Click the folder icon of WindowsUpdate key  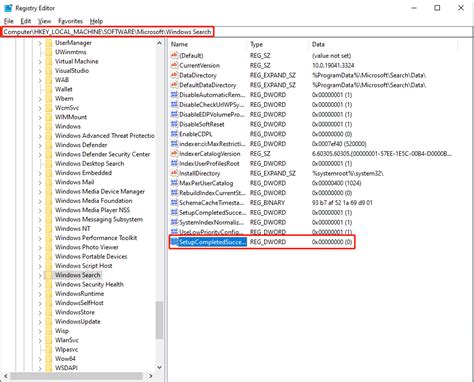pyautogui.click(x=49, y=322)
